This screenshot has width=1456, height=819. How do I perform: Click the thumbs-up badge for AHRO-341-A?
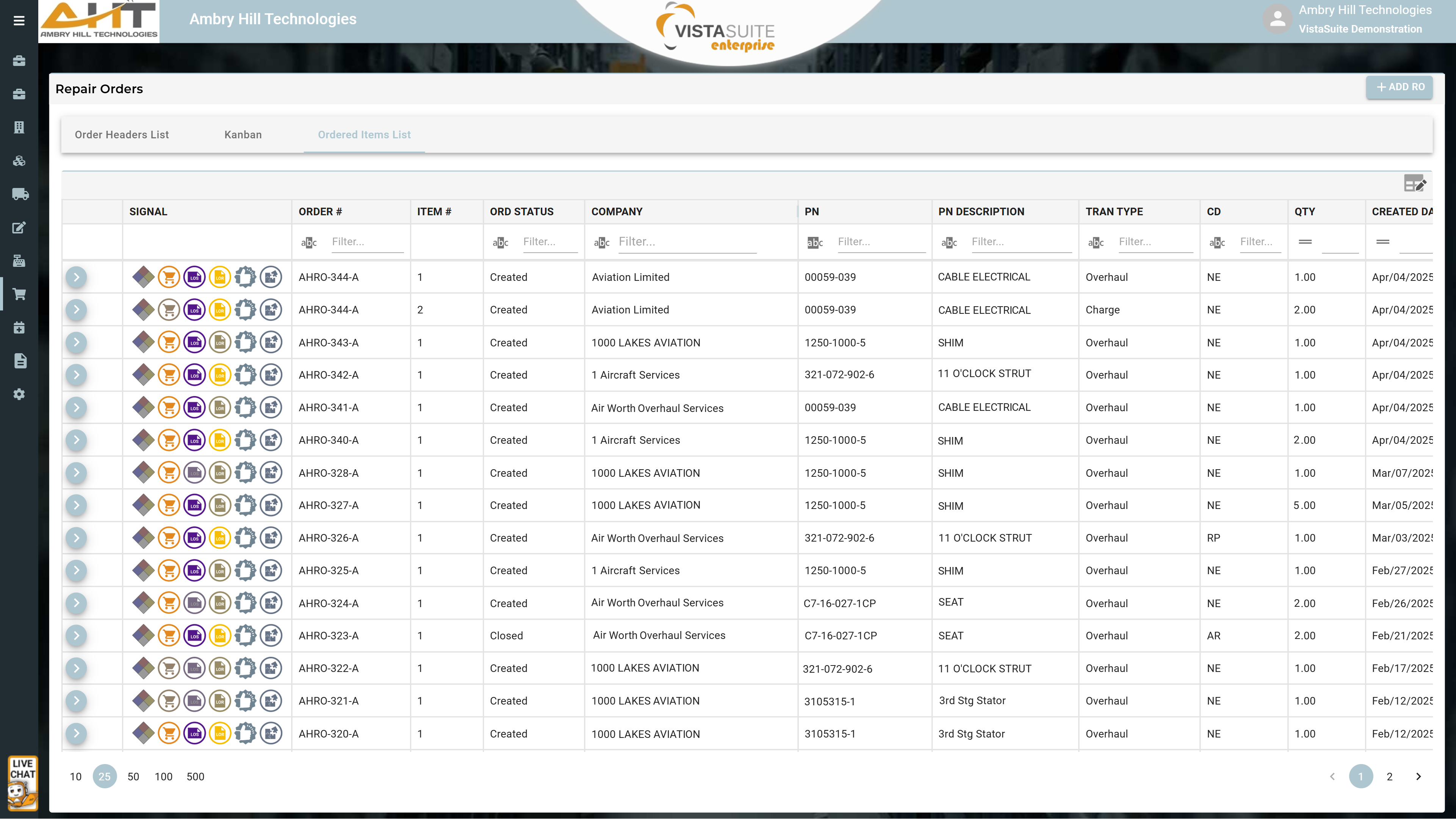245,407
